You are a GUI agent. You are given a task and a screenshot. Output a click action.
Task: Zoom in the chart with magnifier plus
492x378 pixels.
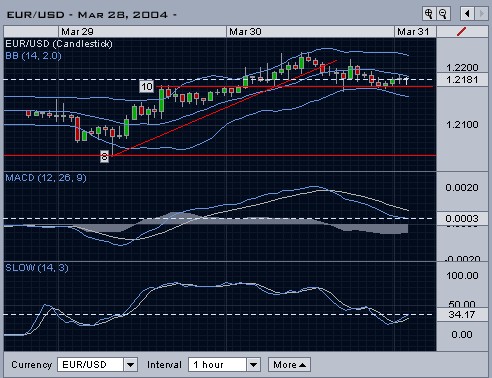click(429, 14)
